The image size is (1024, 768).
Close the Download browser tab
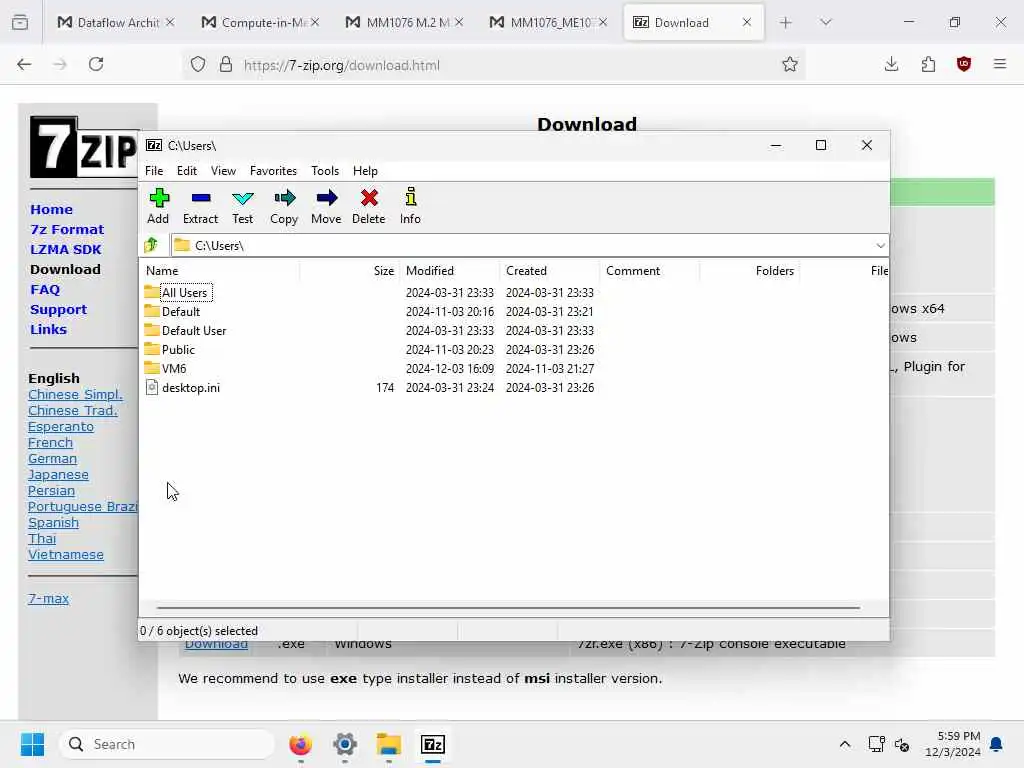point(747,23)
